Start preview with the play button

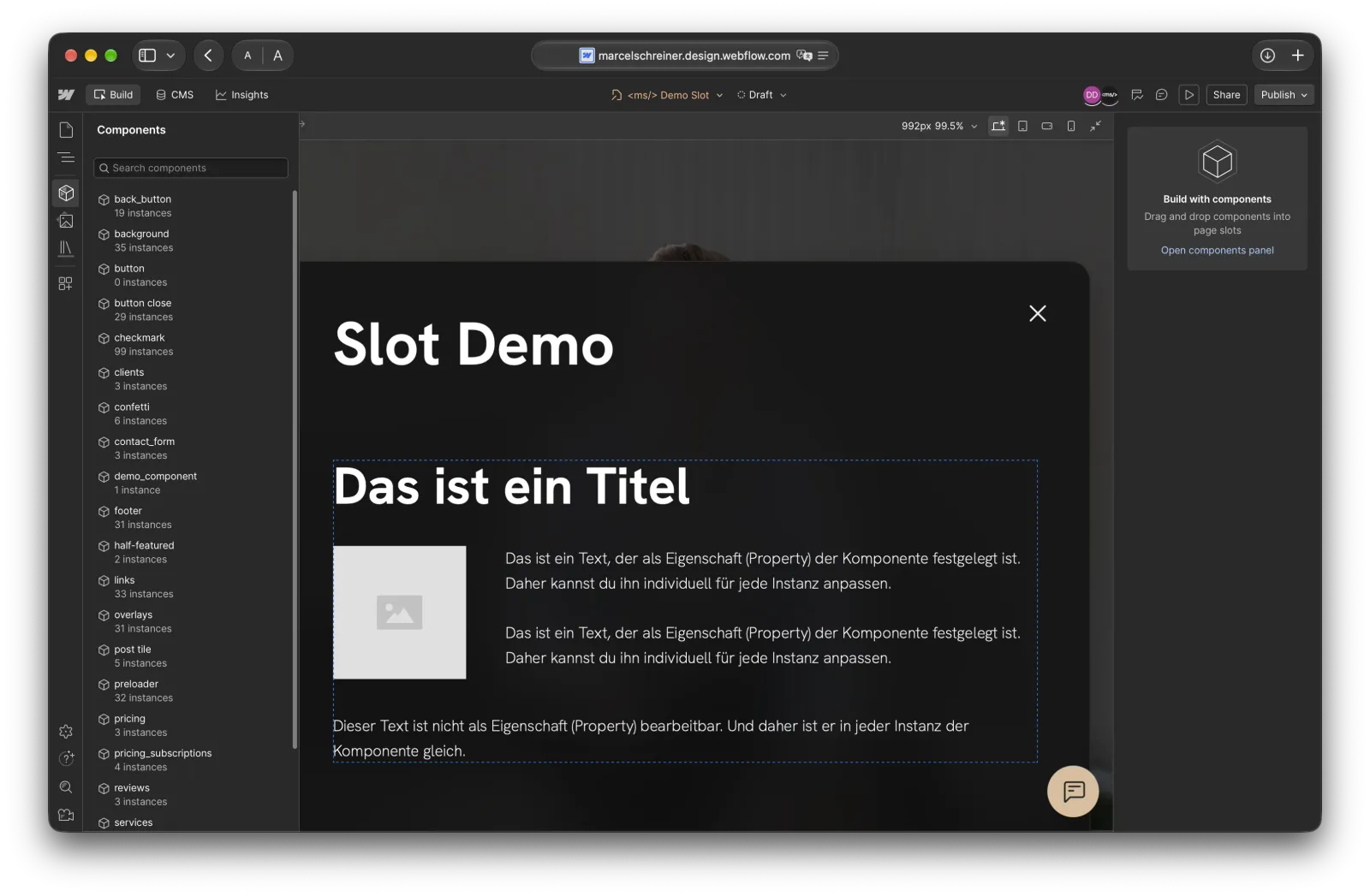click(x=1189, y=95)
